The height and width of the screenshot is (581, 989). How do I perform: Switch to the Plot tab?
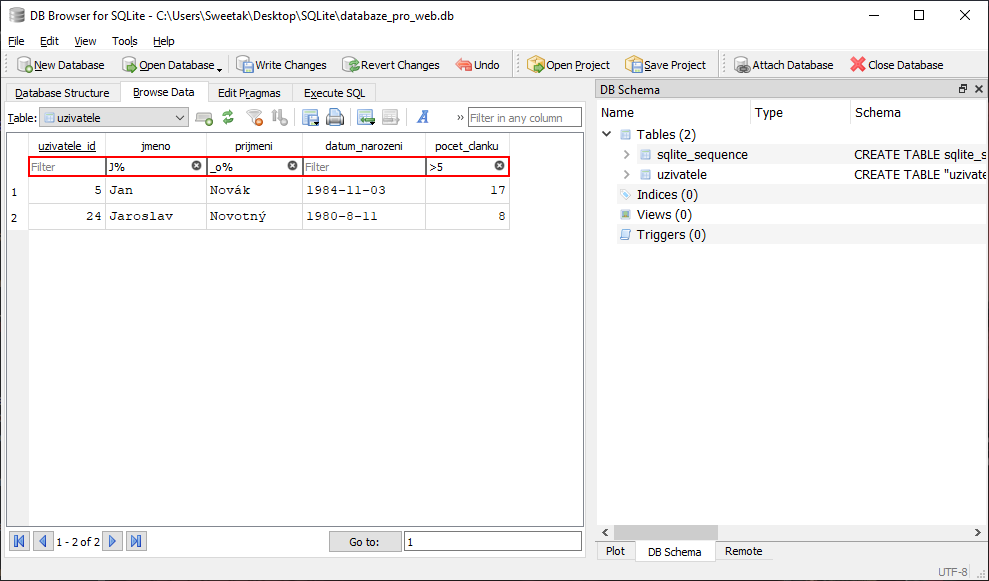tap(615, 551)
